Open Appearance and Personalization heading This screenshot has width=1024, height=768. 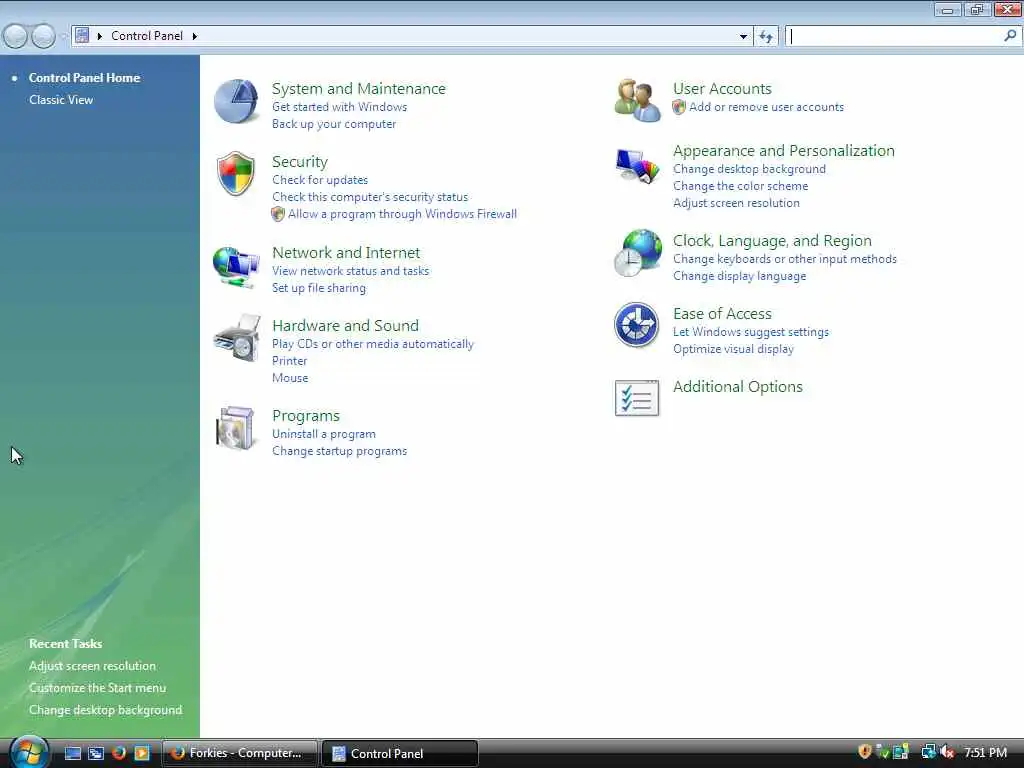pos(784,151)
